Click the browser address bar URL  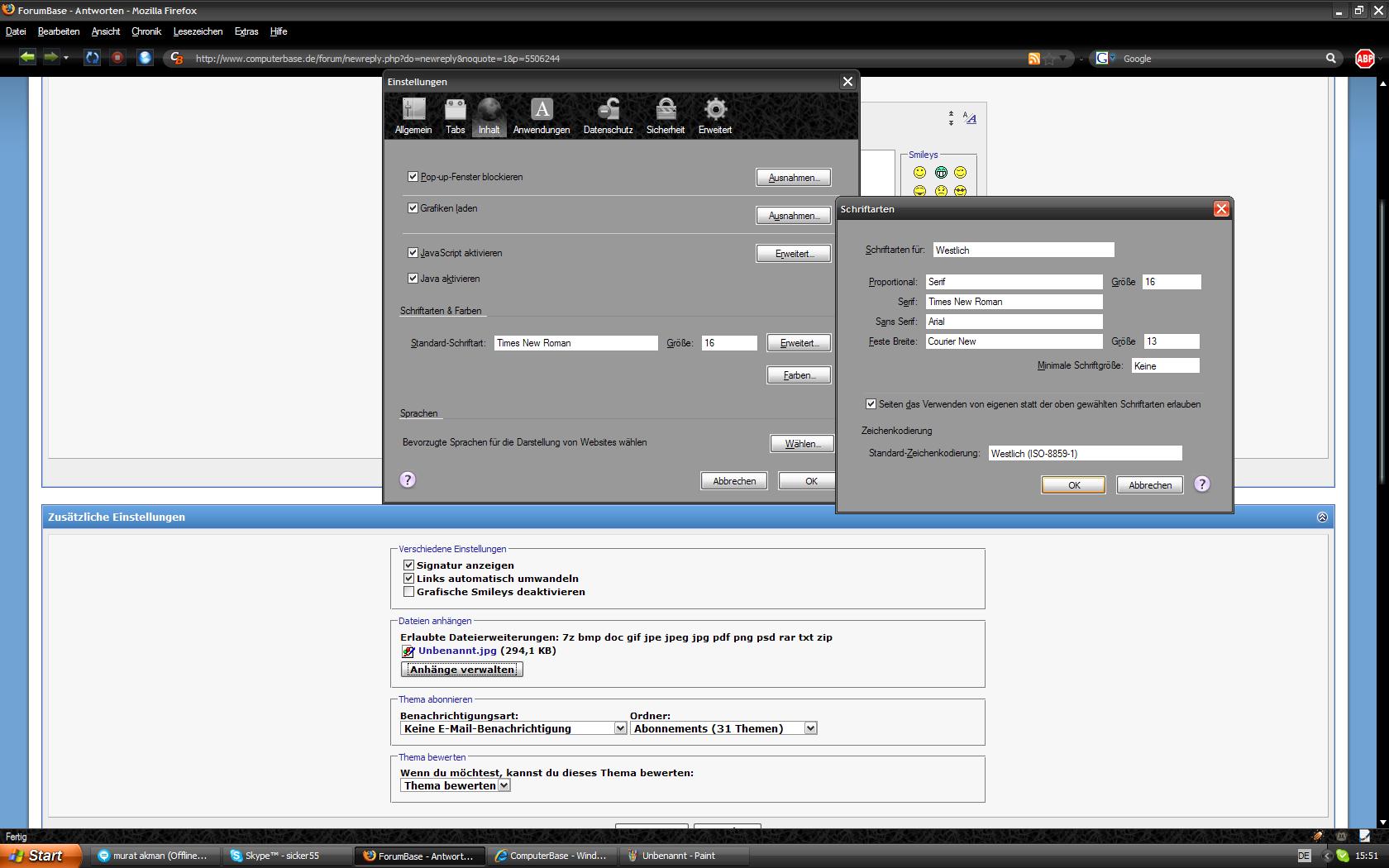pos(377,59)
